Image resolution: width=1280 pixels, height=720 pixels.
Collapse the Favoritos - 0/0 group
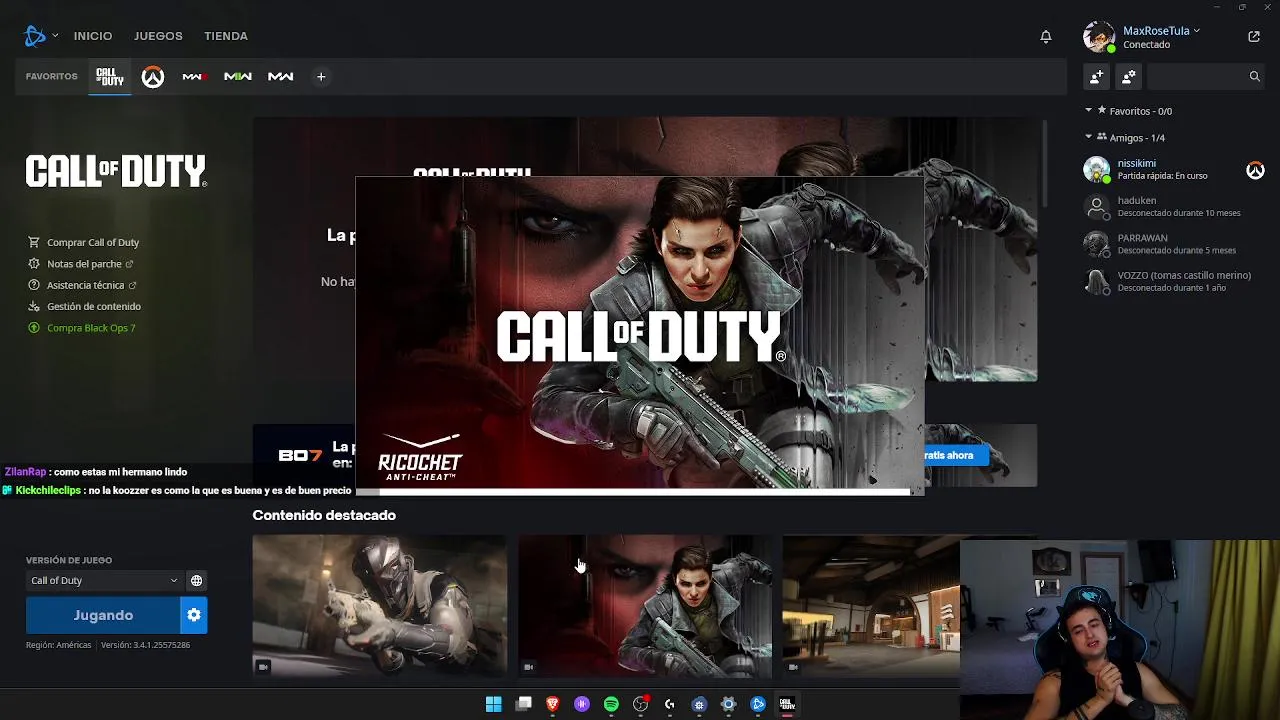(1089, 111)
